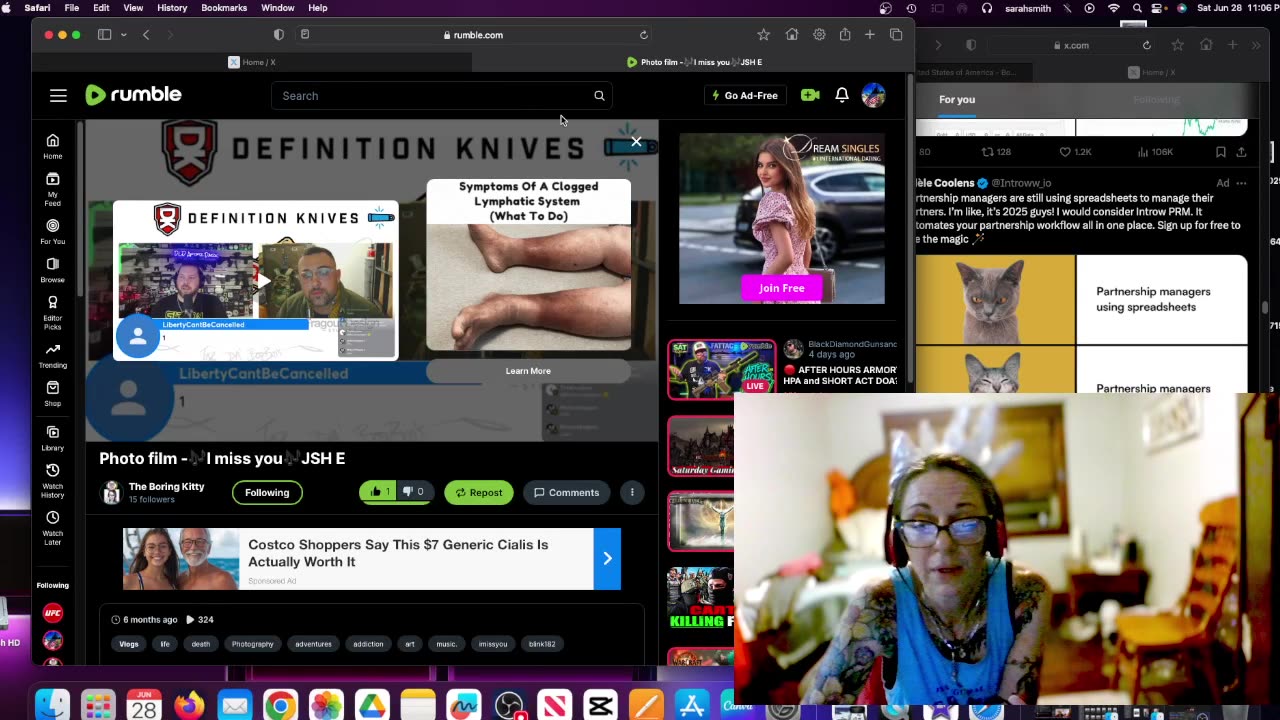Click the green upload video camera icon
Viewport: 1280px width, 720px height.
click(810, 95)
